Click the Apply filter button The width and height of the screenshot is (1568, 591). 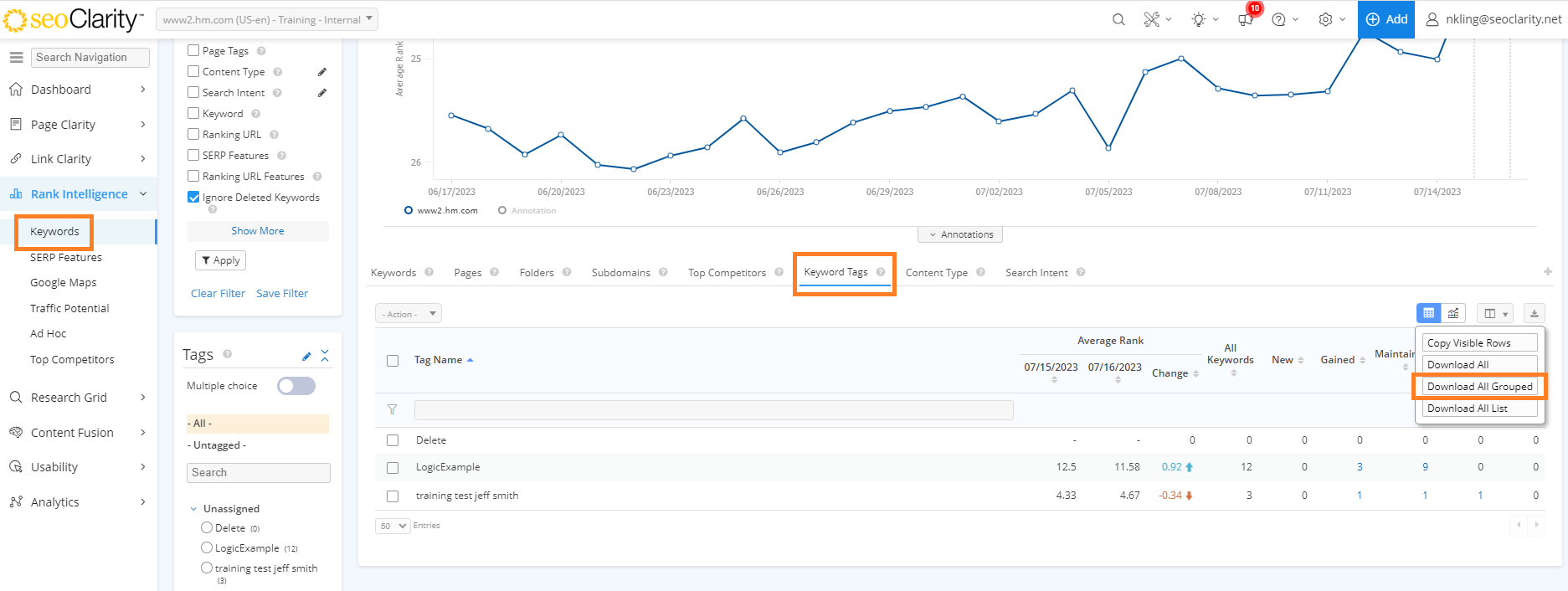coord(221,260)
